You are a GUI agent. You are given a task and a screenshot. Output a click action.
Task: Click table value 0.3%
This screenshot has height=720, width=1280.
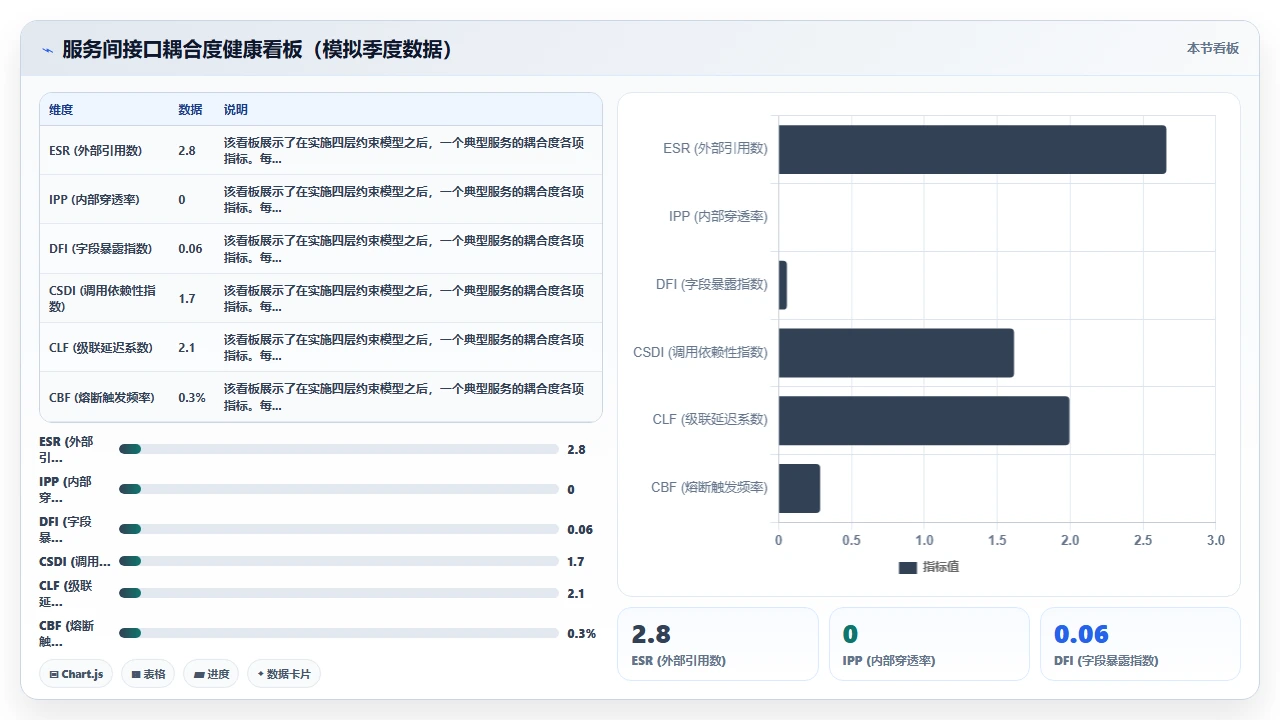point(192,397)
